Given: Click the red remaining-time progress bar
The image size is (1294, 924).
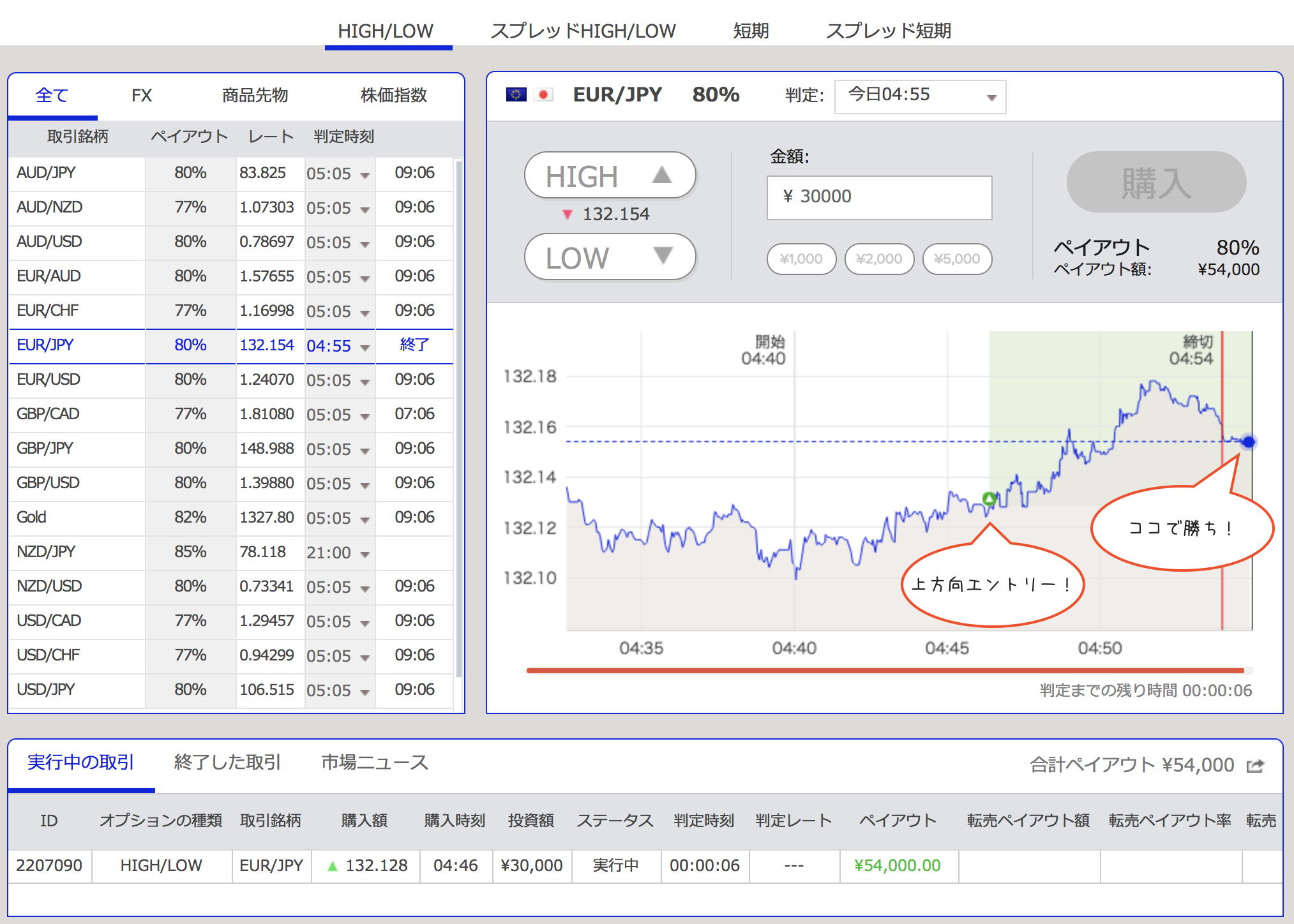Looking at the screenshot, I should point(885,671).
